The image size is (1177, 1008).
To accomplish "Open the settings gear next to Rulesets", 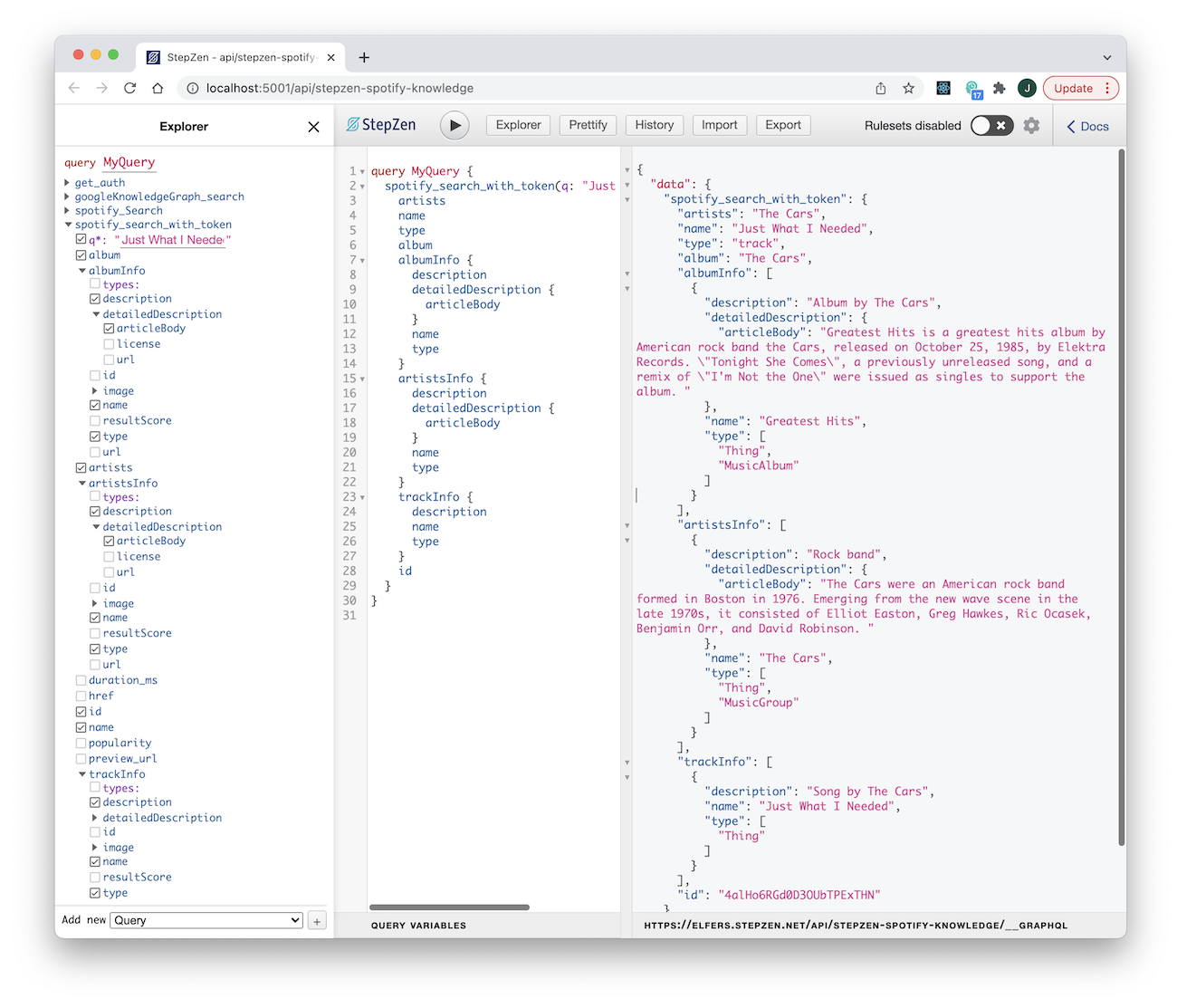I will (1031, 126).
